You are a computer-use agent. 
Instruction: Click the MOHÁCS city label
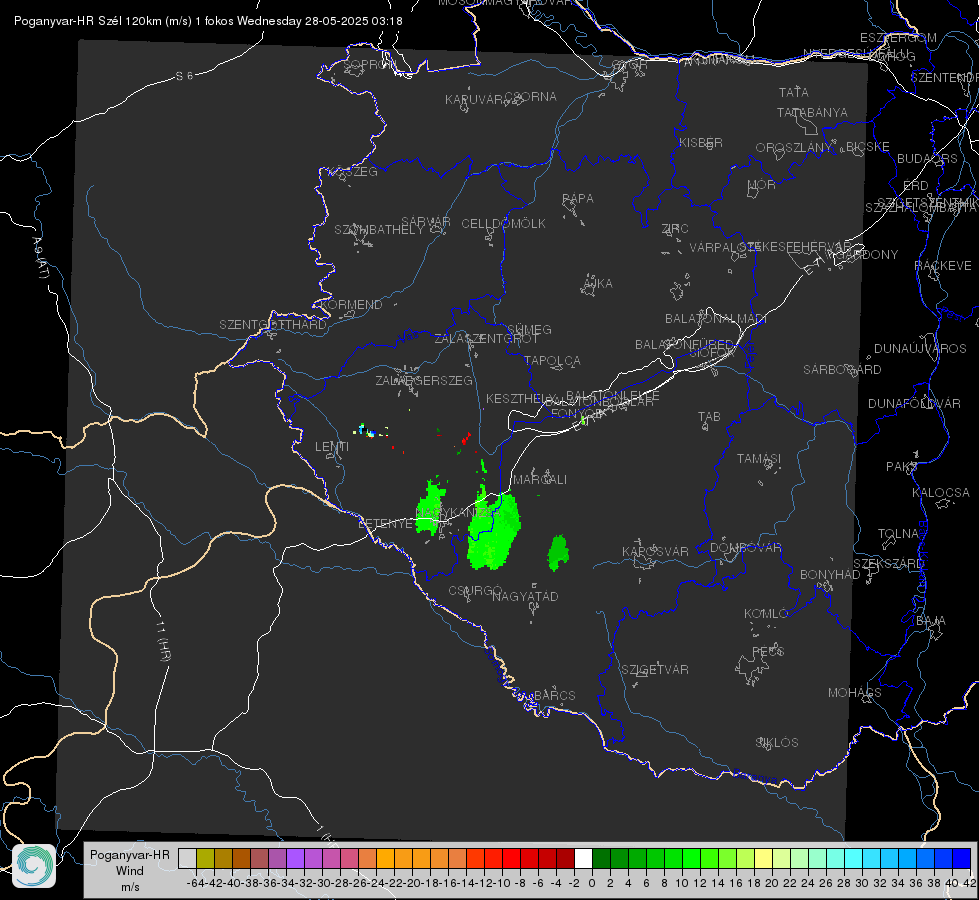pyautogui.click(x=855, y=693)
